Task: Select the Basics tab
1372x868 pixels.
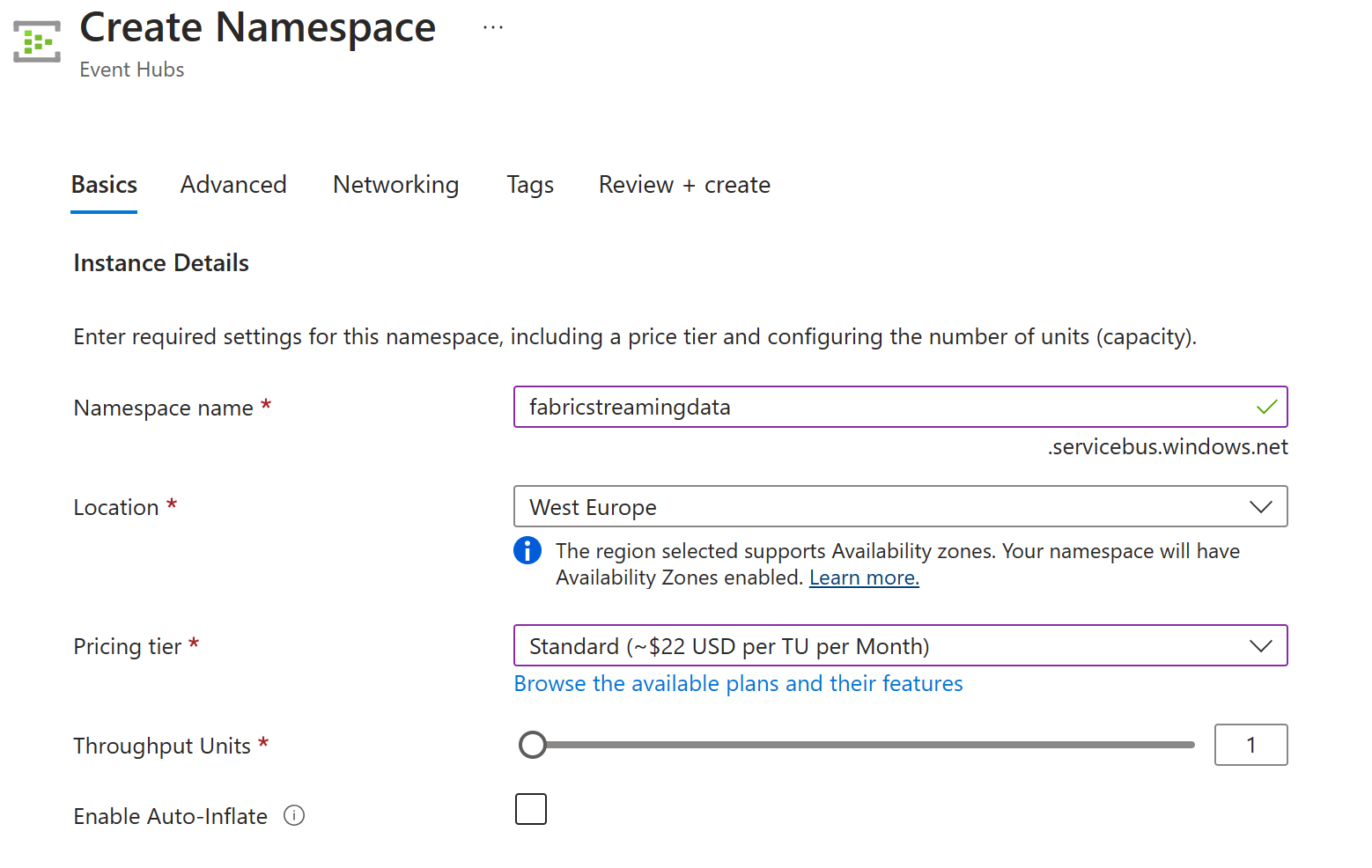Action: (x=104, y=185)
